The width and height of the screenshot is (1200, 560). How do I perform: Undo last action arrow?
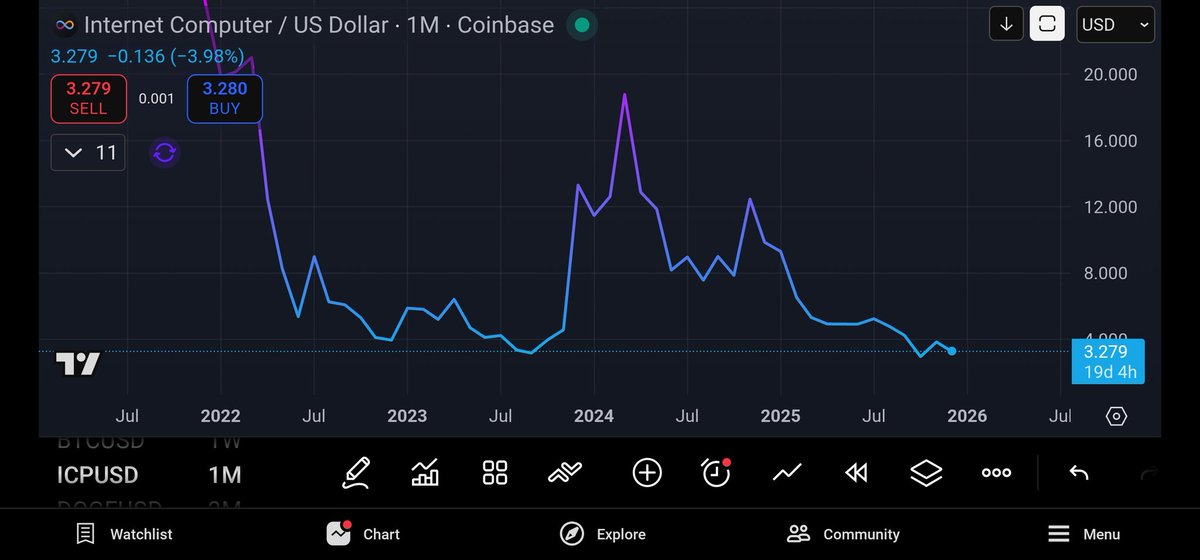coord(1079,473)
